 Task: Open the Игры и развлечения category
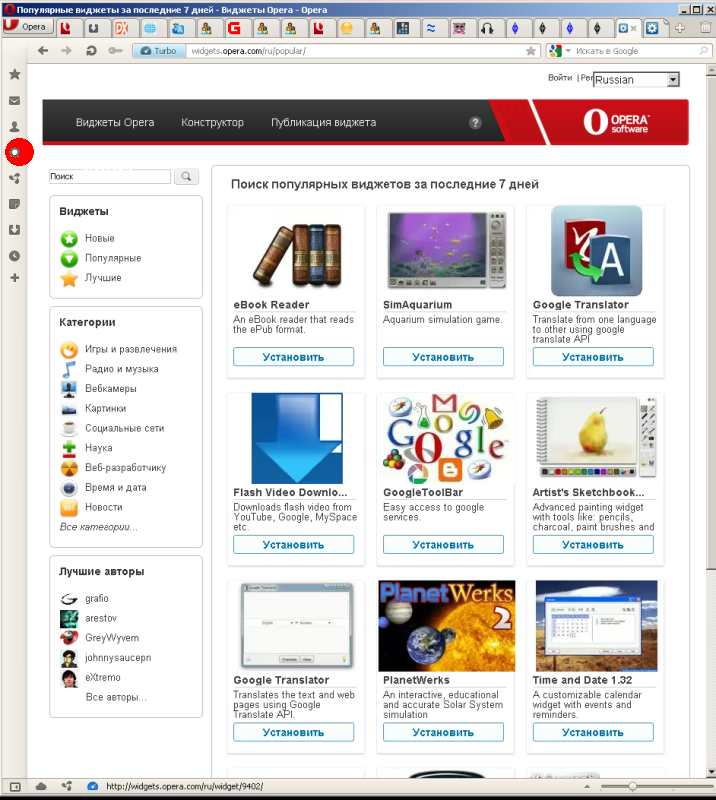click(131, 349)
